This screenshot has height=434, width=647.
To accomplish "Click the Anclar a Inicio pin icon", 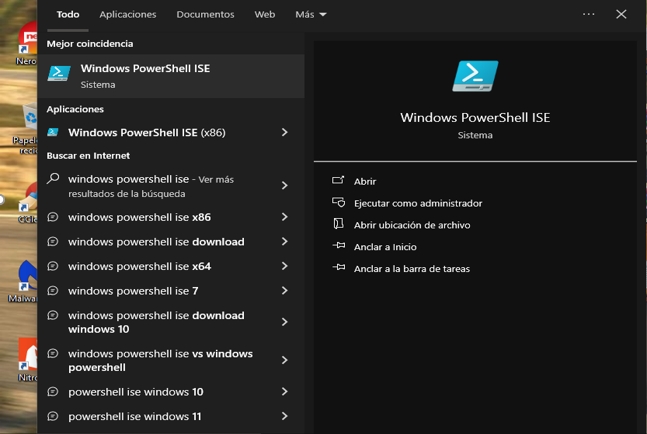I will click(x=339, y=246).
